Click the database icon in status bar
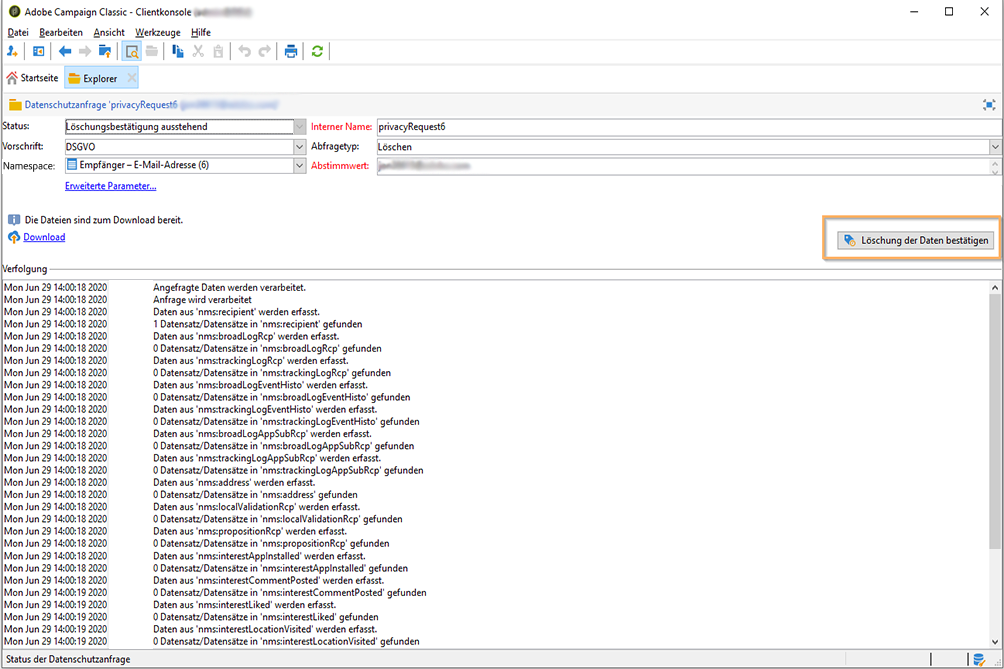Viewport: 1004px width, 669px height. pos(979,659)
